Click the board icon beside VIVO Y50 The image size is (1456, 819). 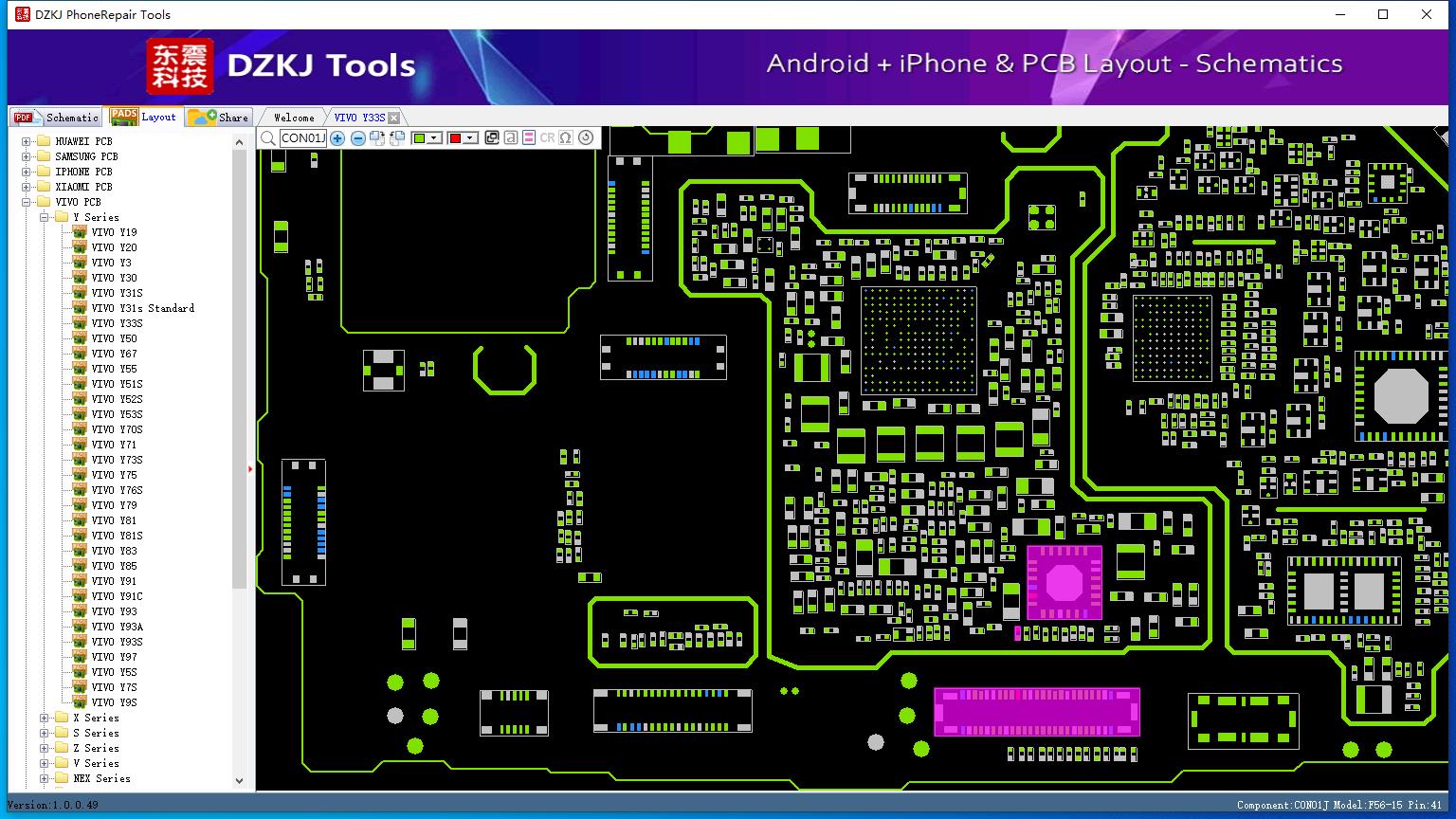tap(80, 338)
